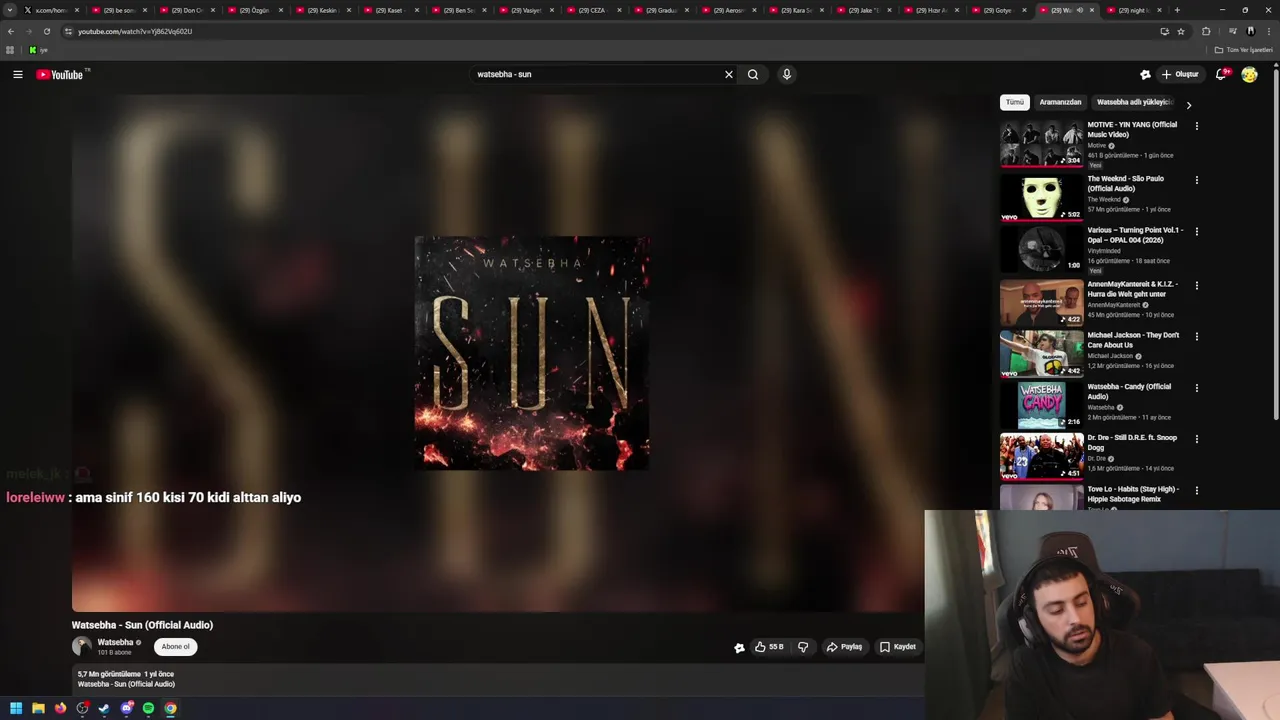Open 'Dr. Dre - Still D.R.E. ft. Snoop Dogg'

(1132, 442)
